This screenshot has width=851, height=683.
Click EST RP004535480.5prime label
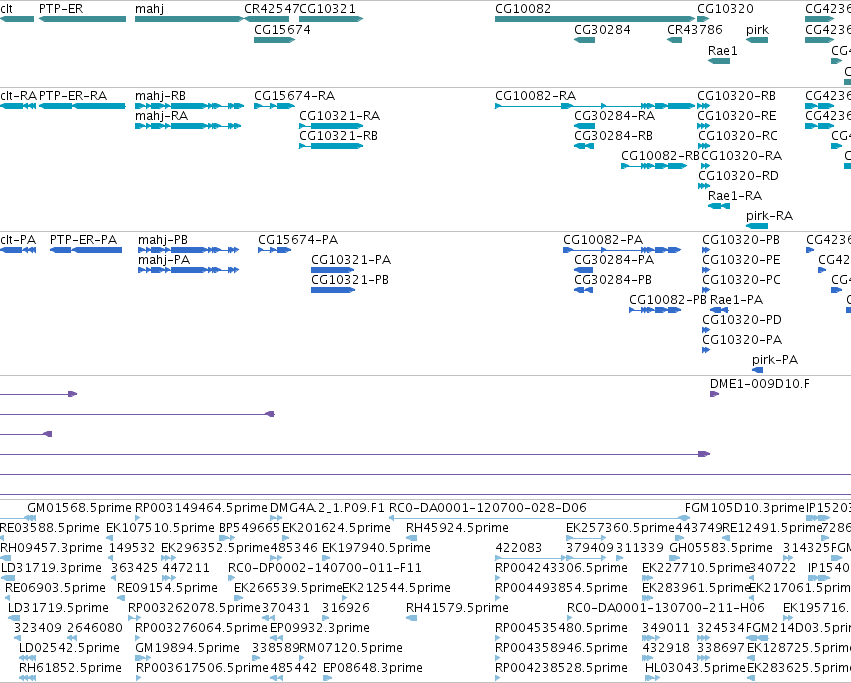[x=561, y=628]
